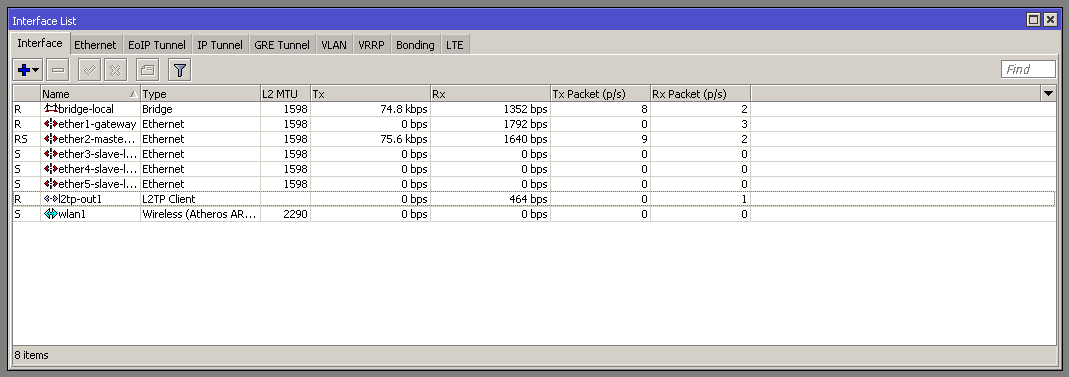Click the Find search field
Viewport: 1069px width, 377px height.
coord(1028,70)
